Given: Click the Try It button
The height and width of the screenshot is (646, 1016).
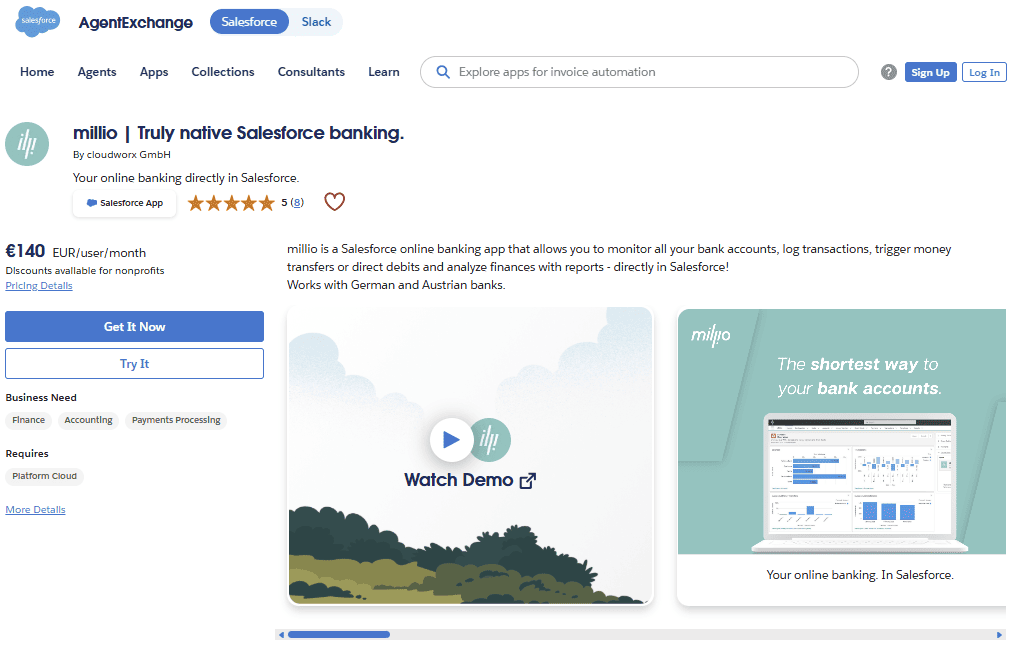Looking at the screenshot, I should coord(134,363).
